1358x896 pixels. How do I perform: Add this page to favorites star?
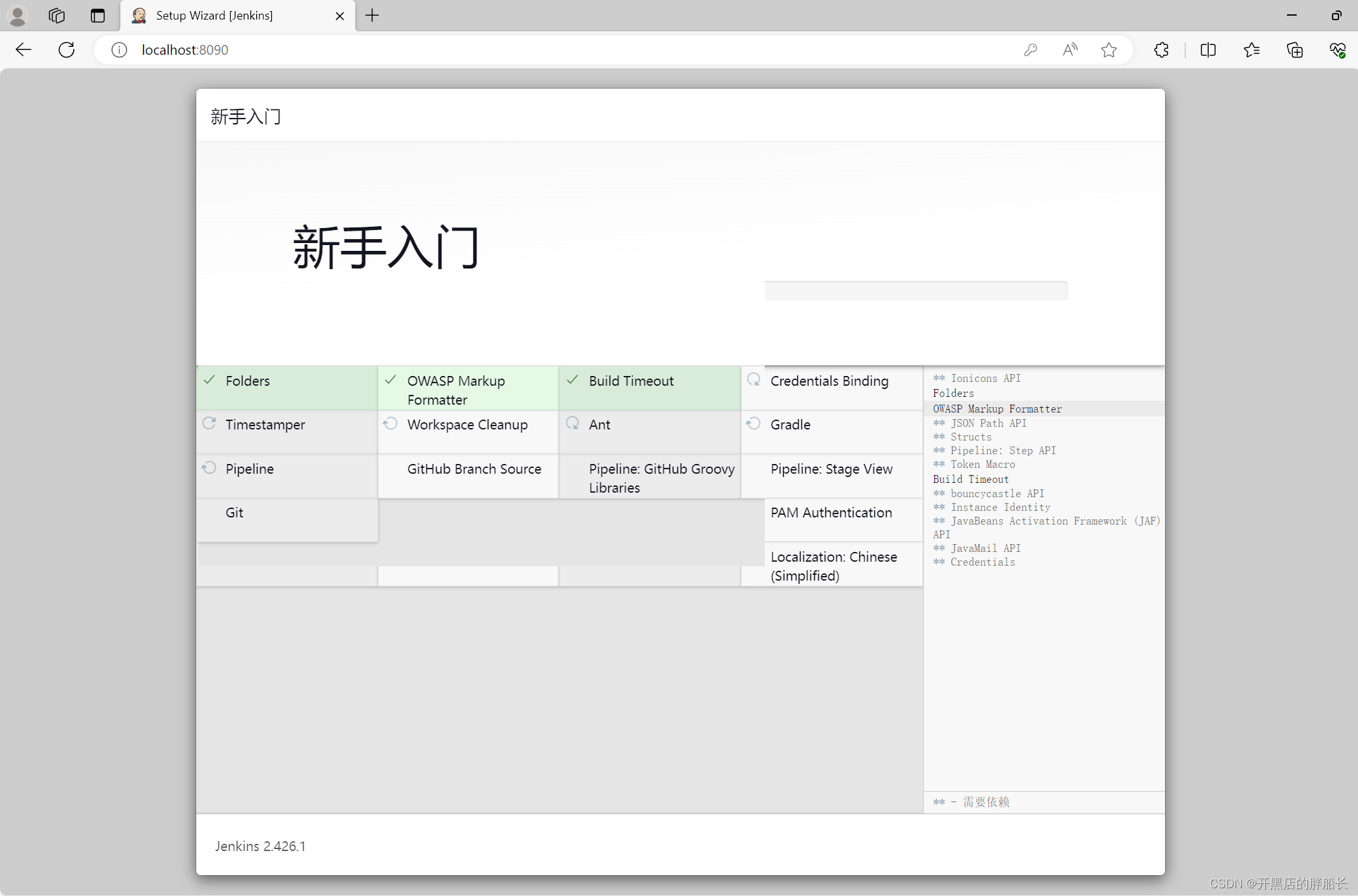pyautogui.click(x=1109, y=50)
